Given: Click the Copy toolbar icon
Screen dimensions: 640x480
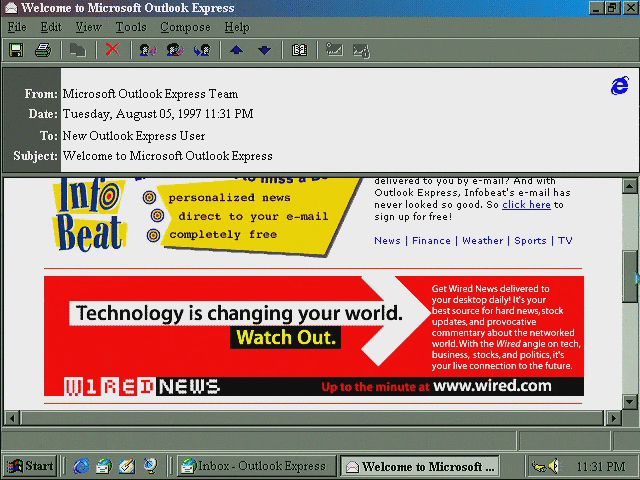Looking at the screenshot, I should [x=78, y=50].
